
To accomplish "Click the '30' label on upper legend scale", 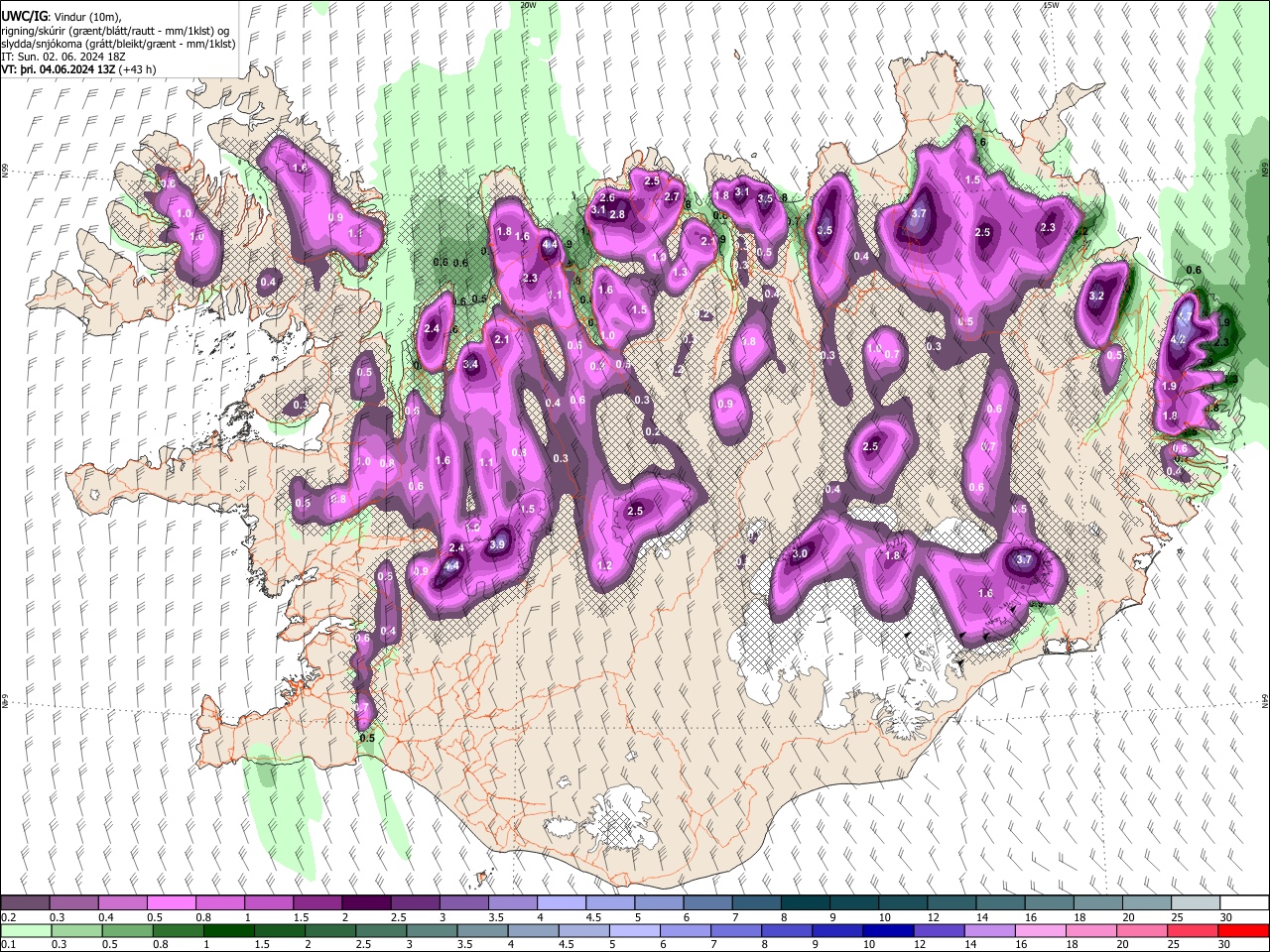I will pos(1226,917).
